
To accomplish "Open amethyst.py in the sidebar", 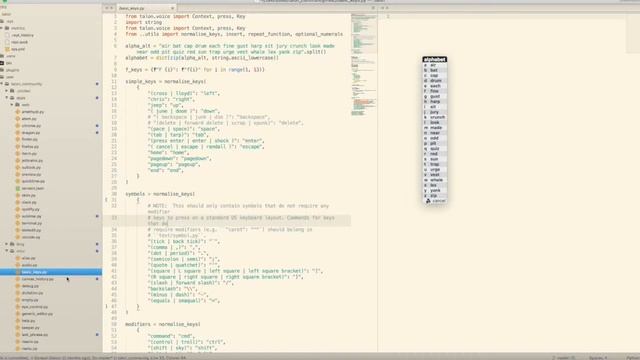I will (x=32, y=112).
